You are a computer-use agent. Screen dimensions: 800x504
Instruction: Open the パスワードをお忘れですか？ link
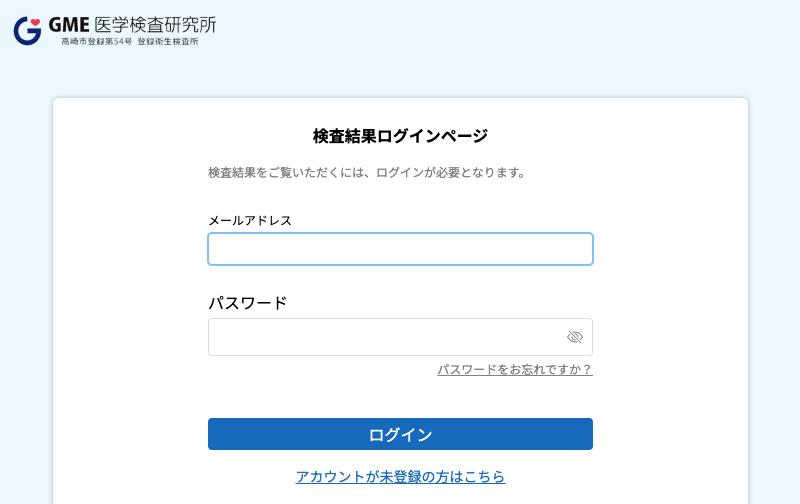(x=514, y=370)
